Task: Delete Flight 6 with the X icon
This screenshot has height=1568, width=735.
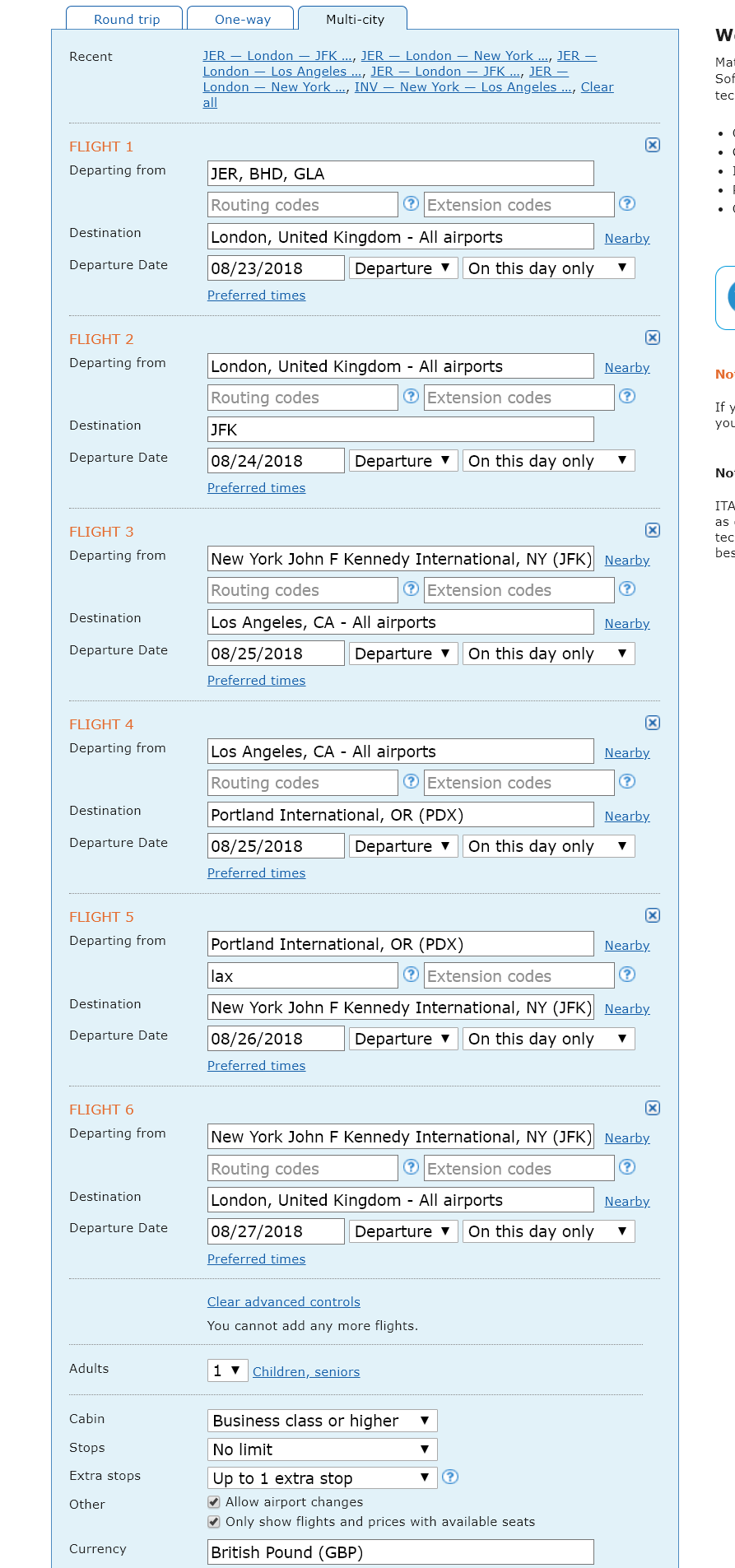Action: point(652,1109)
